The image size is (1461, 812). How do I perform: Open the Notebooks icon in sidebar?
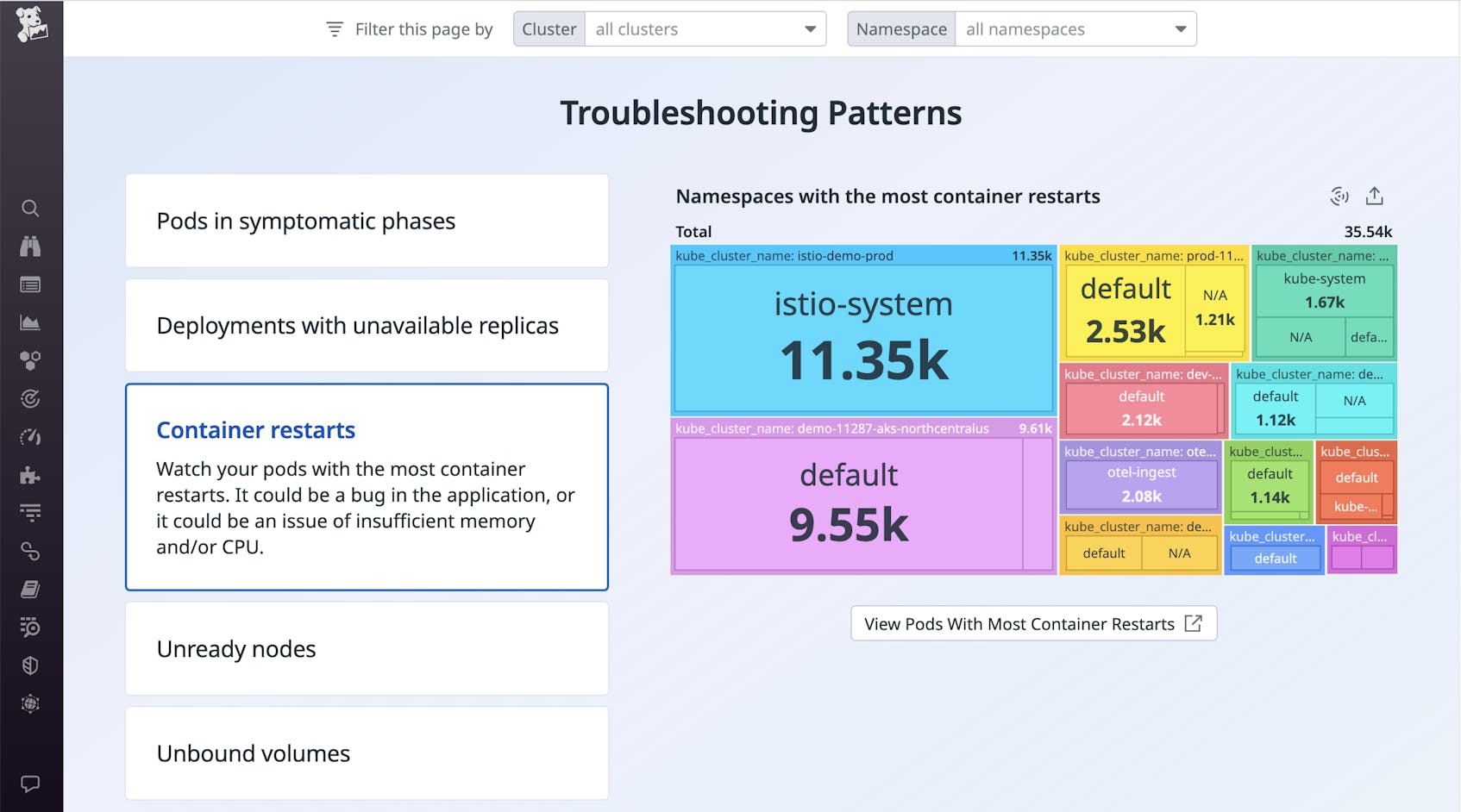(31, 589)
